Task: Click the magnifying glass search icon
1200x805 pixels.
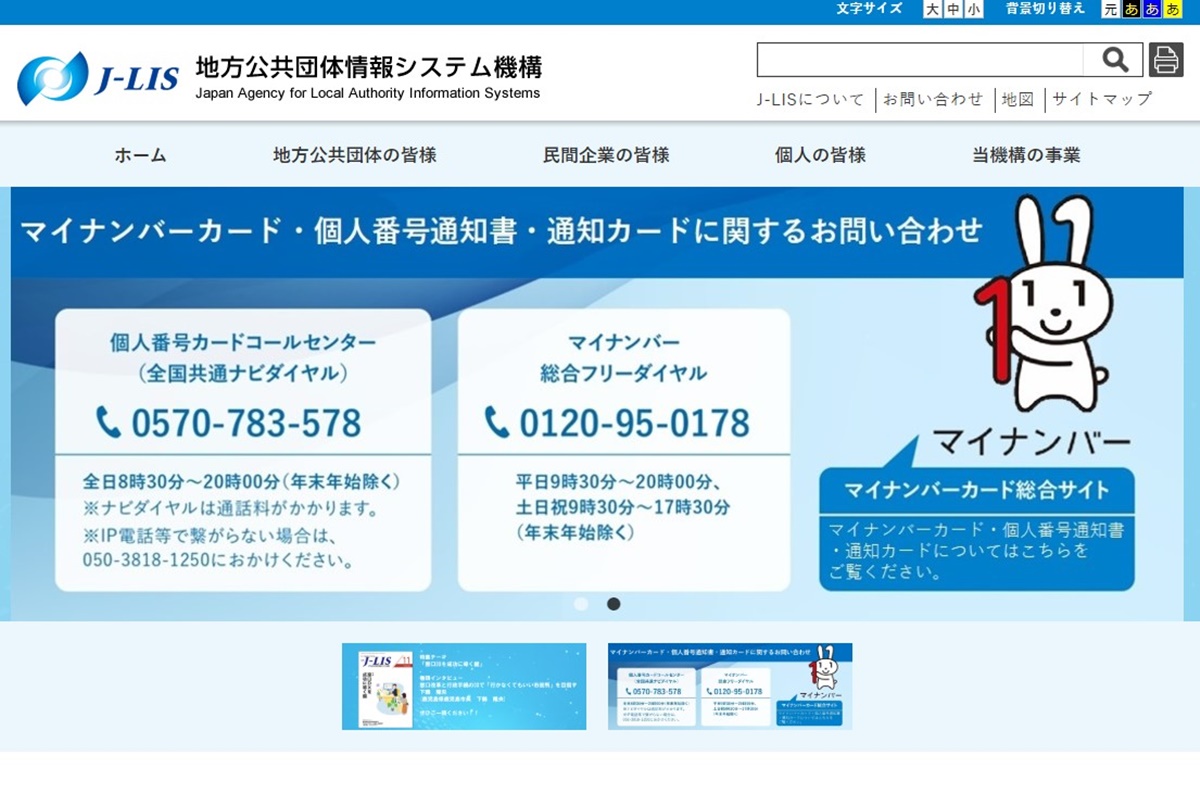Action: click(1114, 60)
